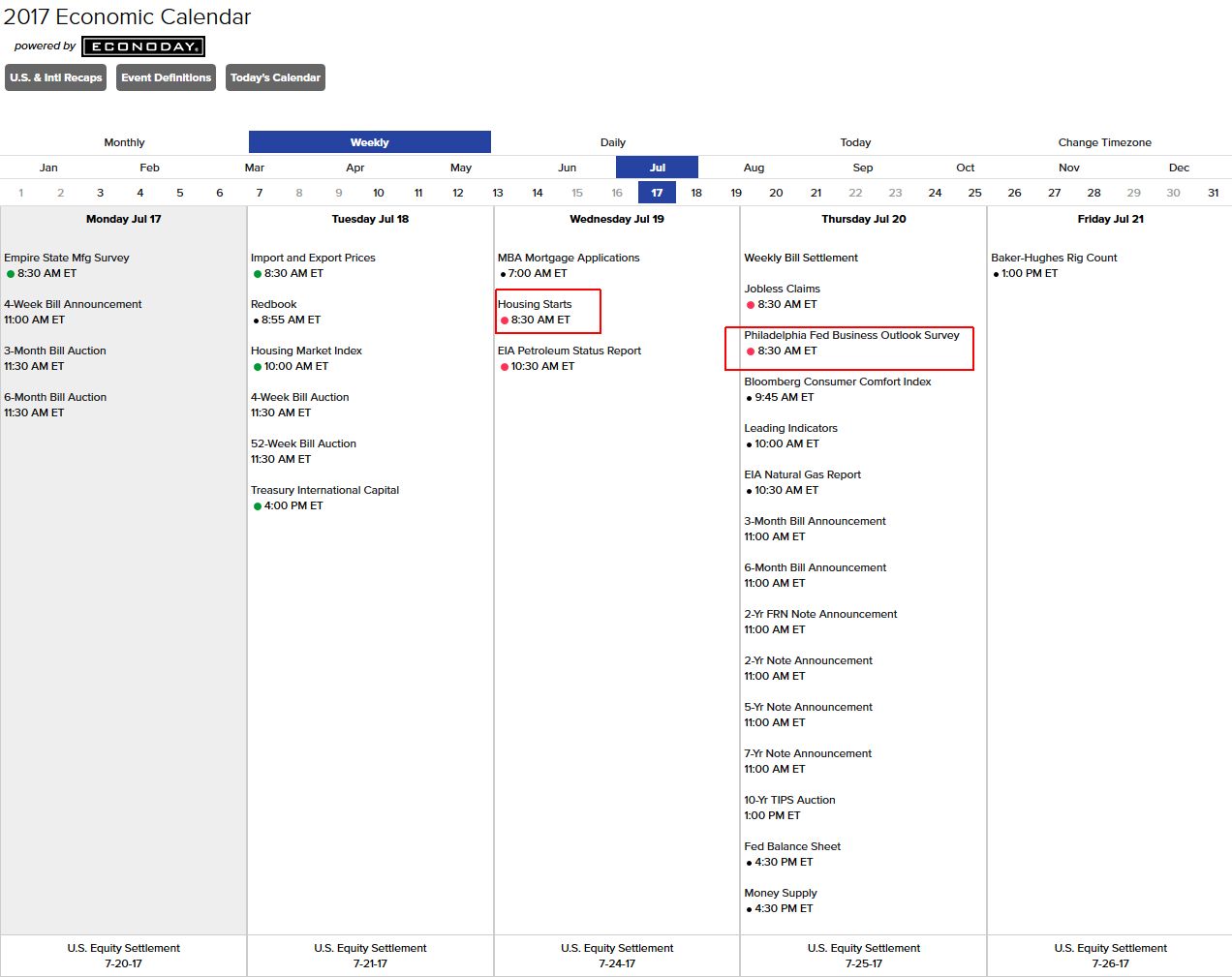Open Treasury International Capital event
The height and width of the screenshot is (977, 1232).
[x=324, y=490]
